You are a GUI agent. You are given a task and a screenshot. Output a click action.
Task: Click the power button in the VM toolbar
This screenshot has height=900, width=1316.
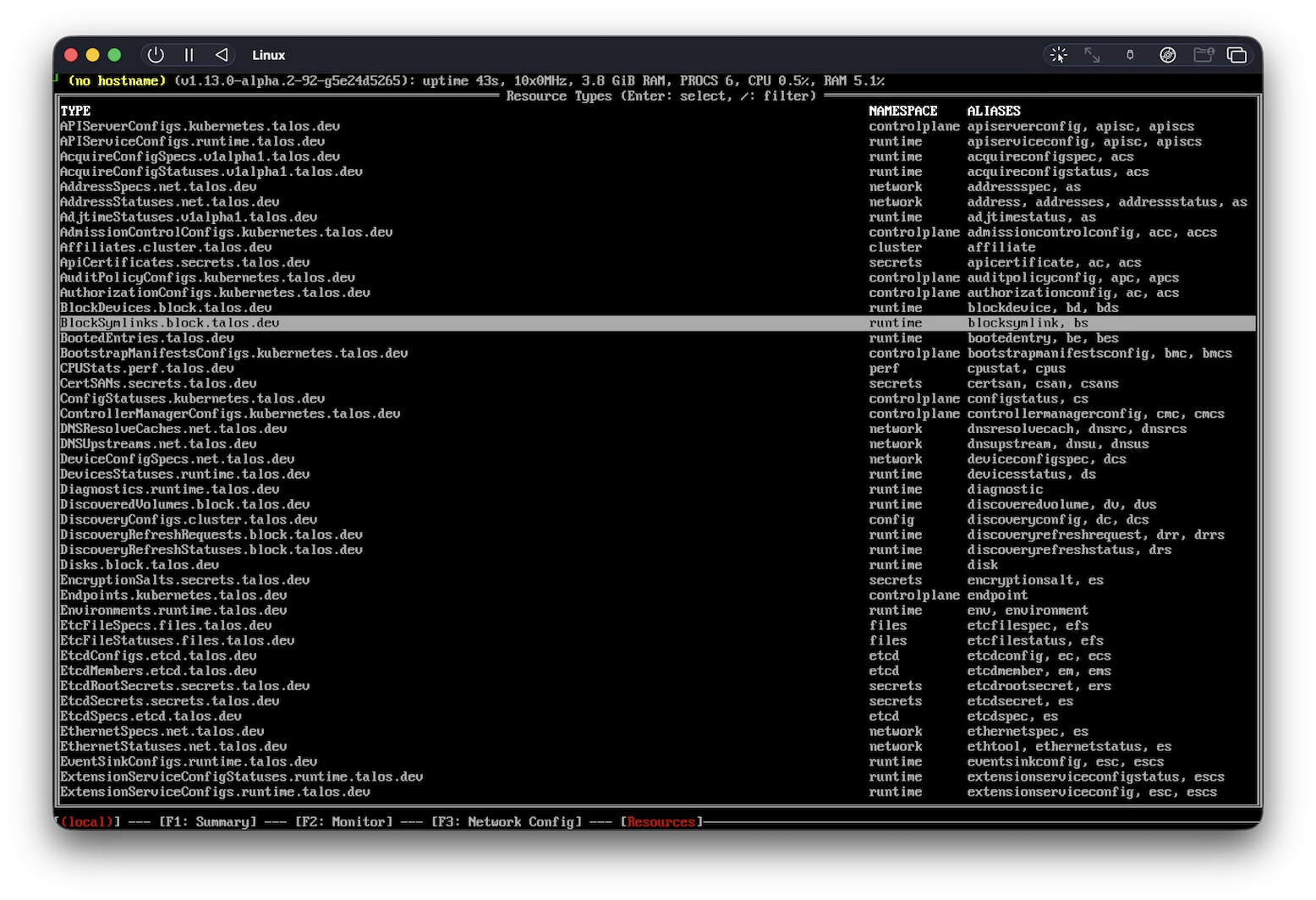pyautogui.click(x=155, y=55)
